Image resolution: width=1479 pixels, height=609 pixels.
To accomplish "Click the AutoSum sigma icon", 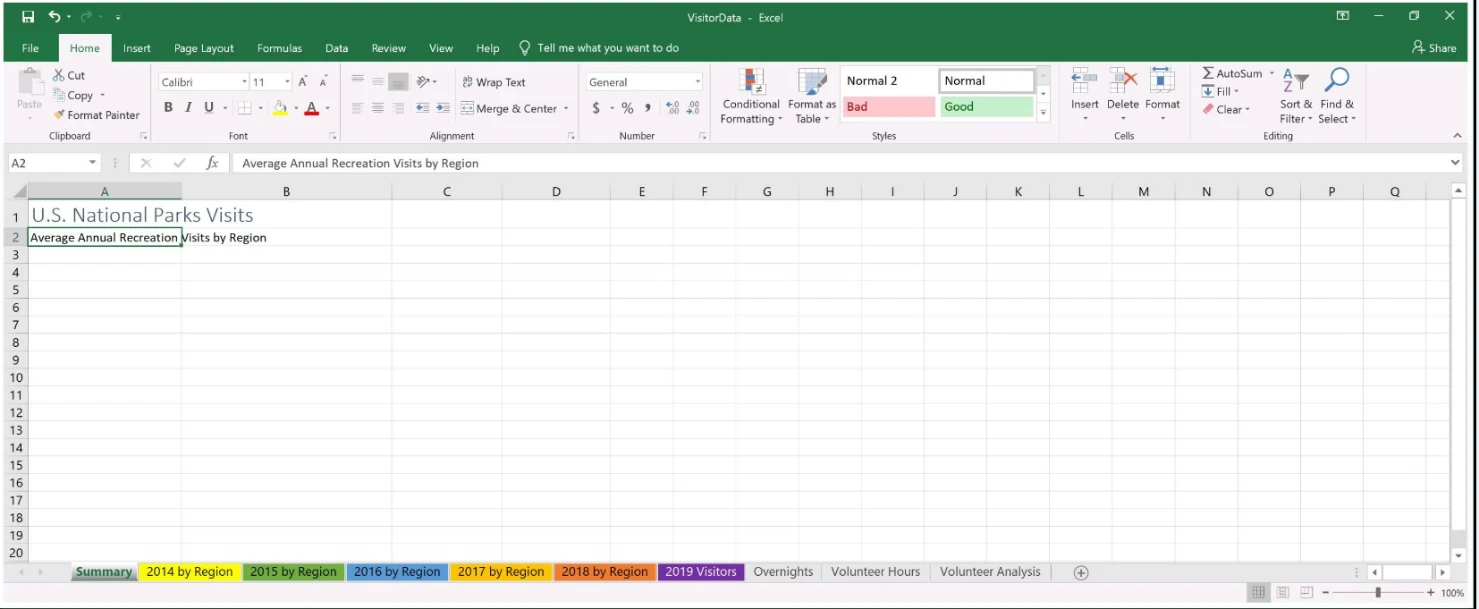I will pos(1208,74).
